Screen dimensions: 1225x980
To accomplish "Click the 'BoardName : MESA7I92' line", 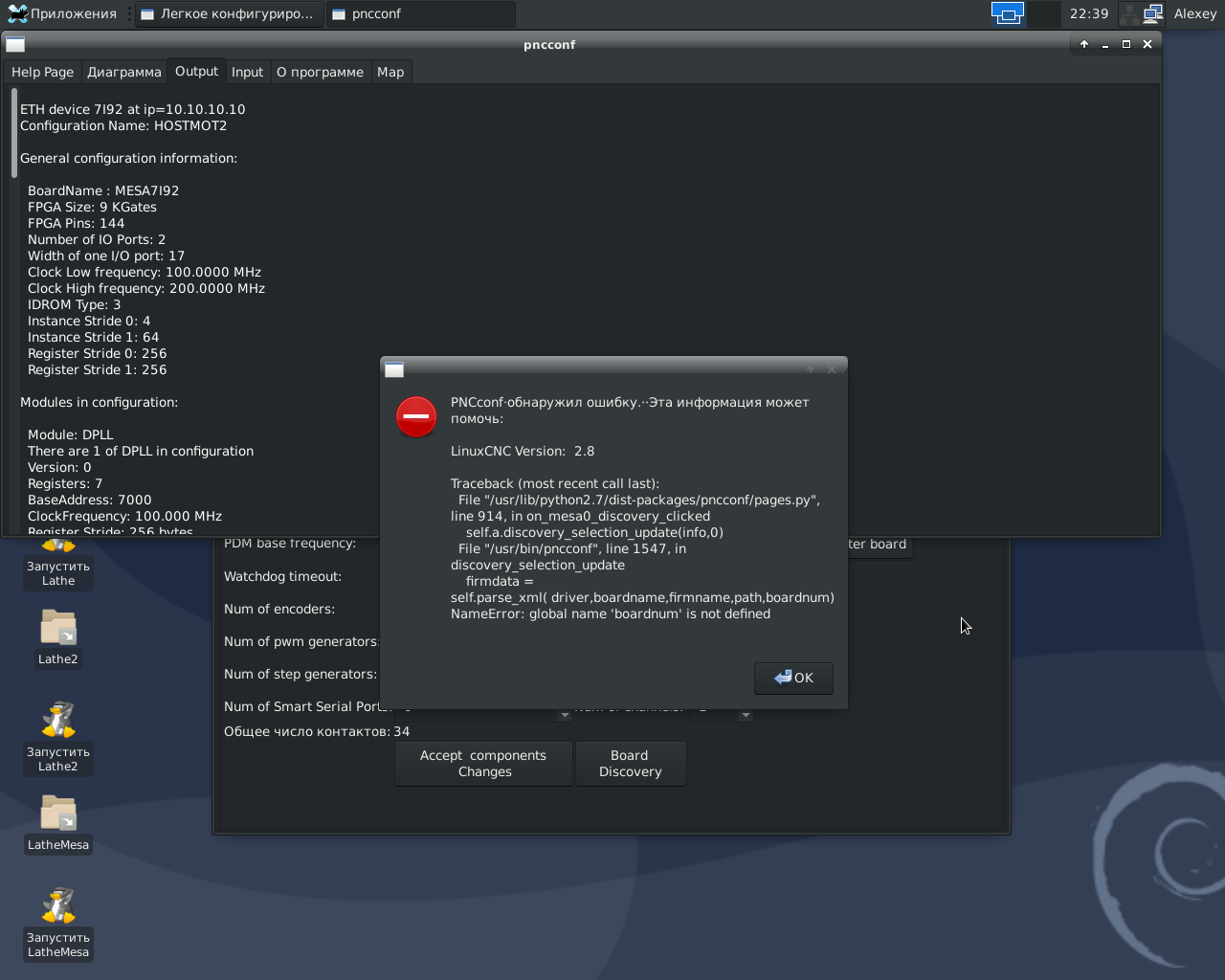I will coord(103,190).
